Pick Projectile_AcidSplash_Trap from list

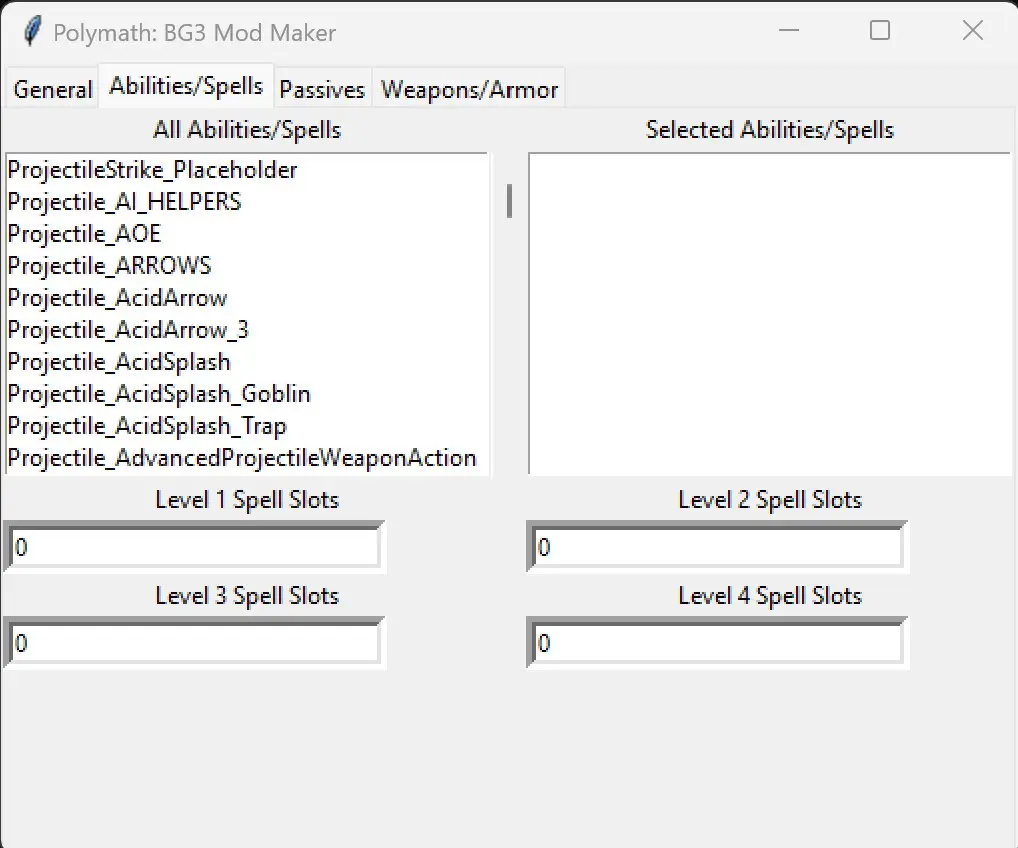[x=247, y=426]
